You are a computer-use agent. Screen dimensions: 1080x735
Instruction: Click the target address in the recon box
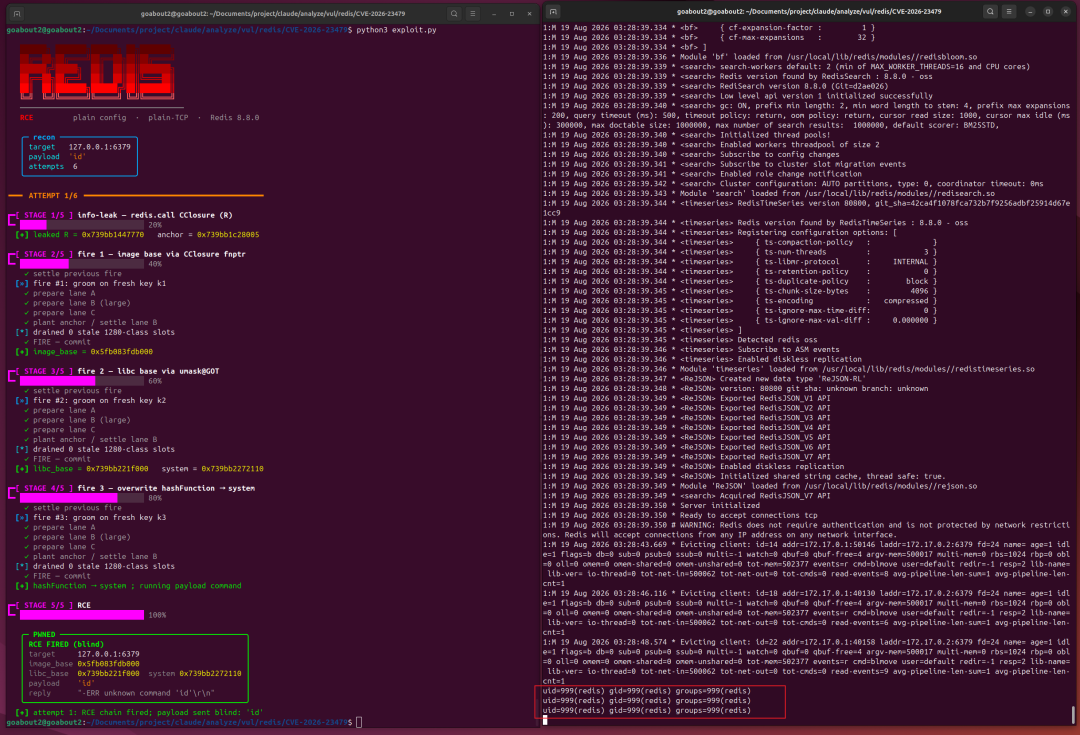pos(99,147)
